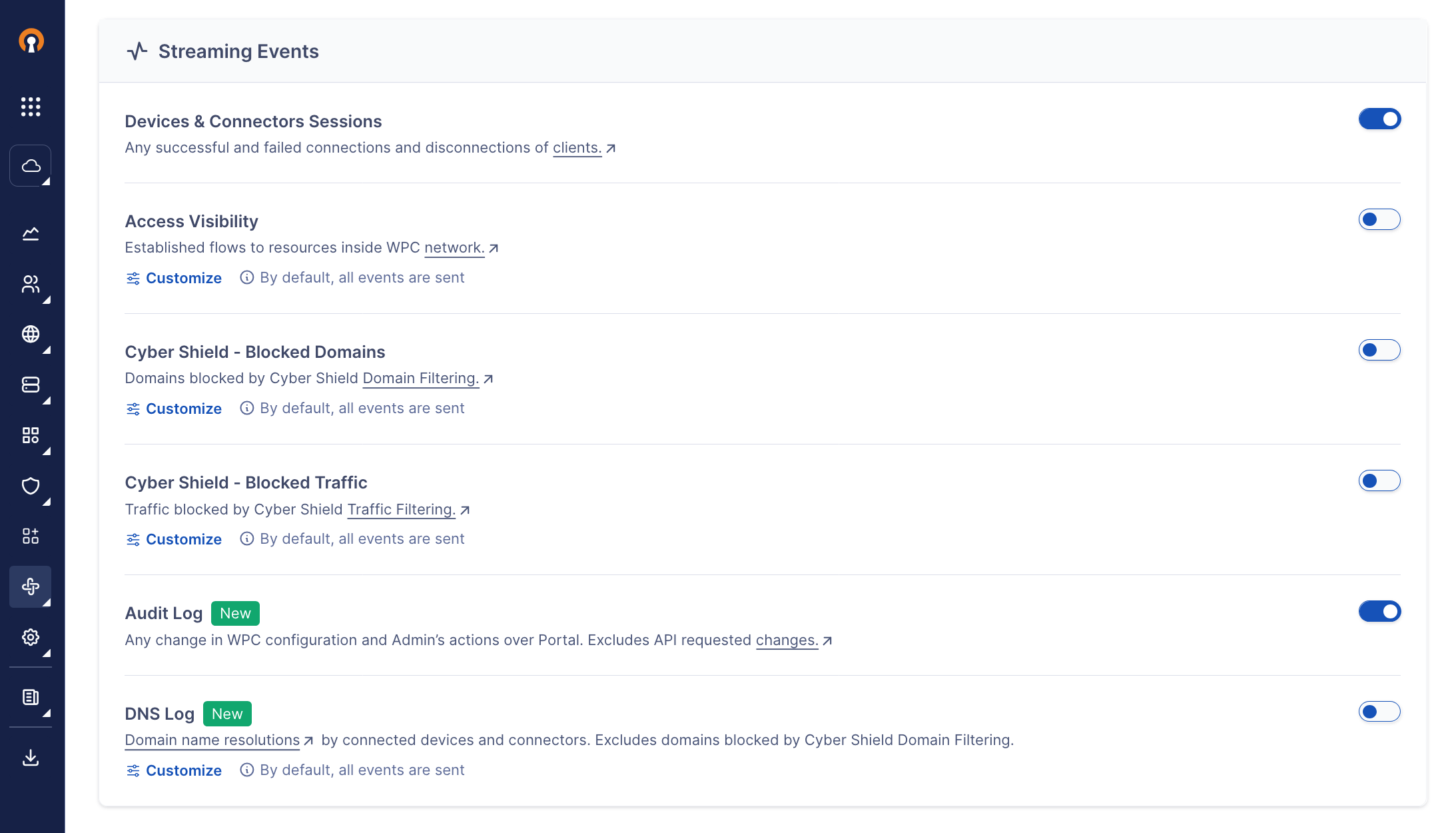Open the settings gear icon in sidebar
The height and width of the screenshot is (833, 1456).
tap(31, 637)
